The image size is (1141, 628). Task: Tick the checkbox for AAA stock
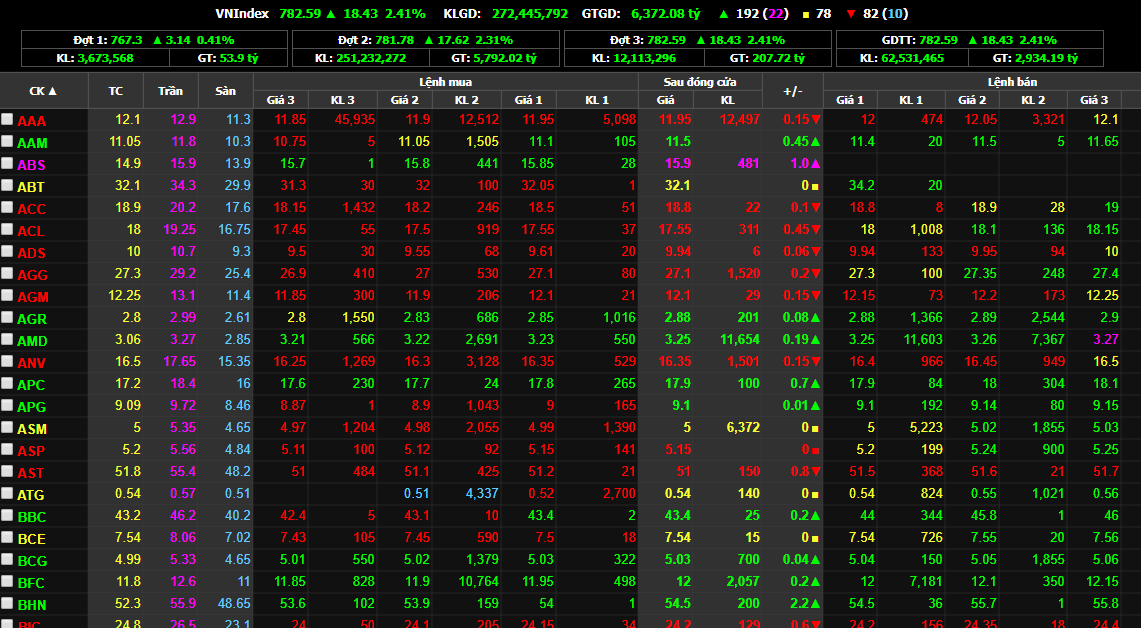pyautogui.click(x=8, y=119)
